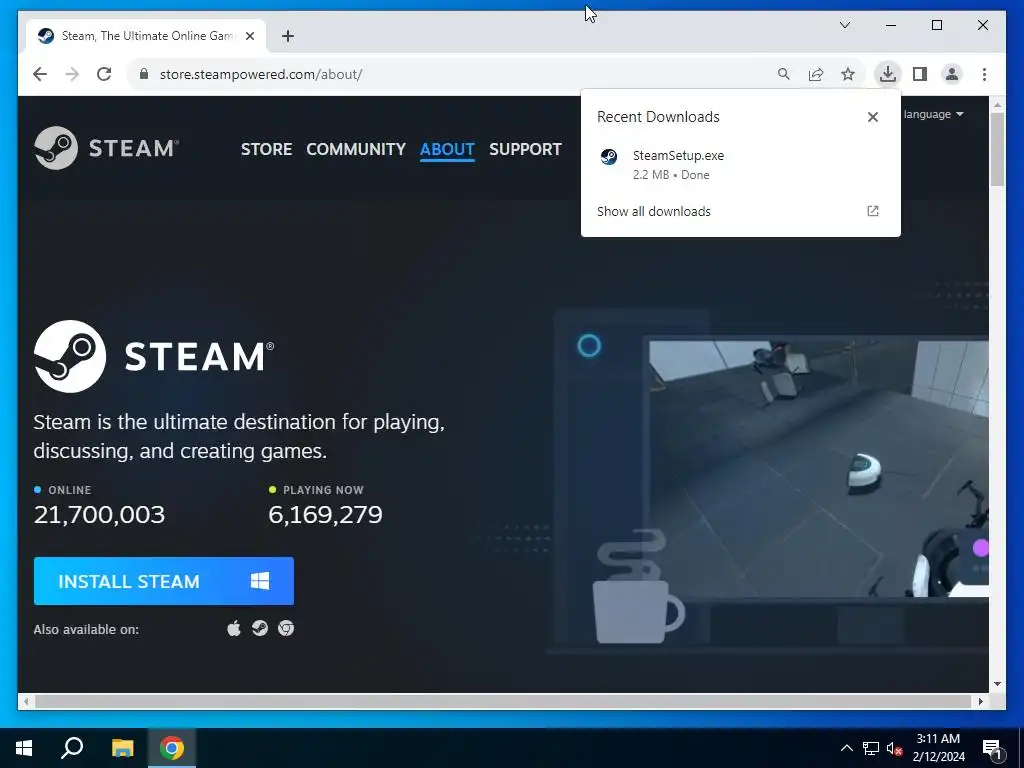Image resolution: width=1024 pixels, height=768 pixels.
Task: Open the taskbar clock and date
Action: (x=938, y=748)
